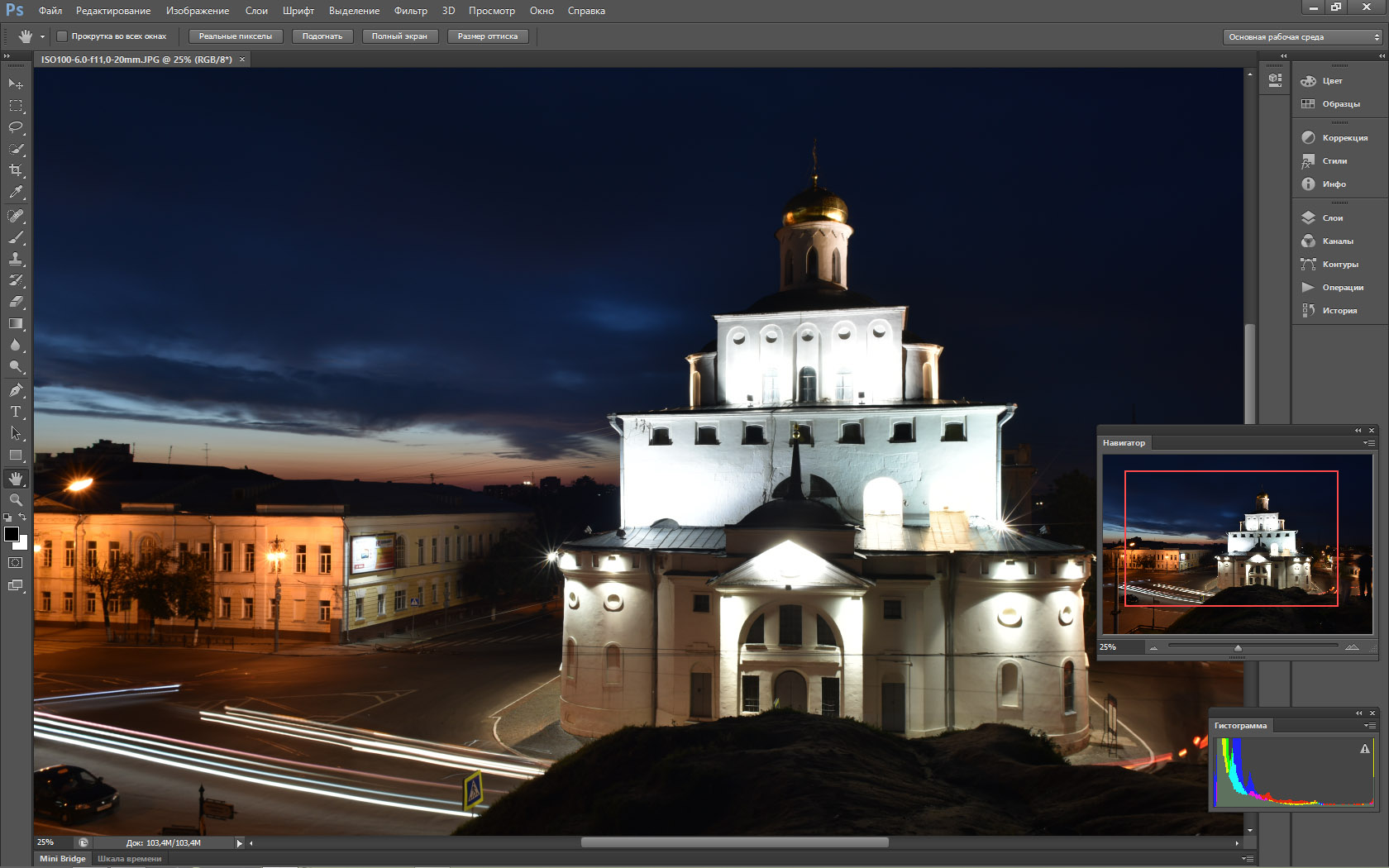The height and width of the screenshot is (868, 1389).
Task: Open the Navigator panel options menu
Action: coord(1369,443)
